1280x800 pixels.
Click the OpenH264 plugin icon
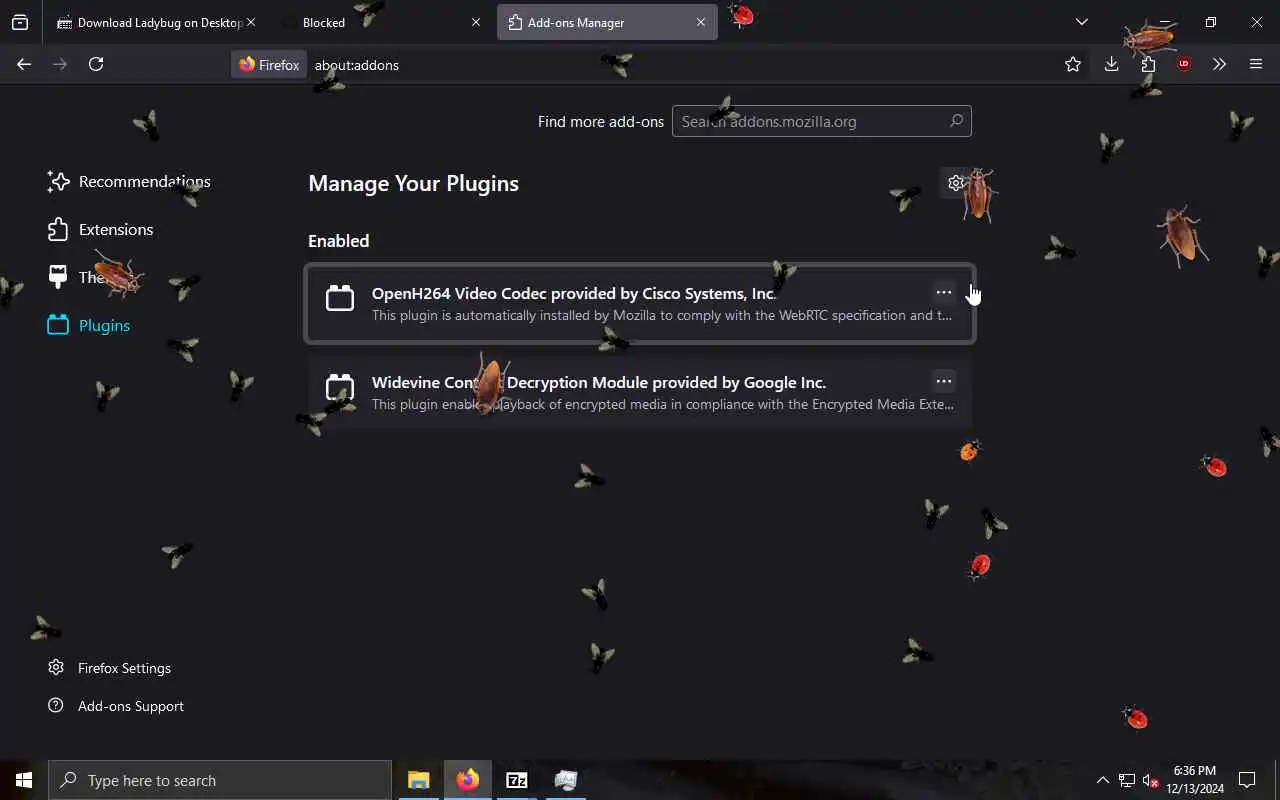point(340,298)
